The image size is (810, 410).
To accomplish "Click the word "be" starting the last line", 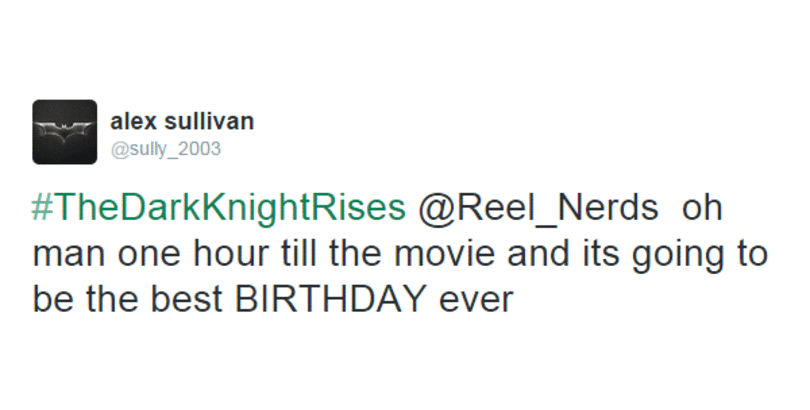I will point(48,298).
